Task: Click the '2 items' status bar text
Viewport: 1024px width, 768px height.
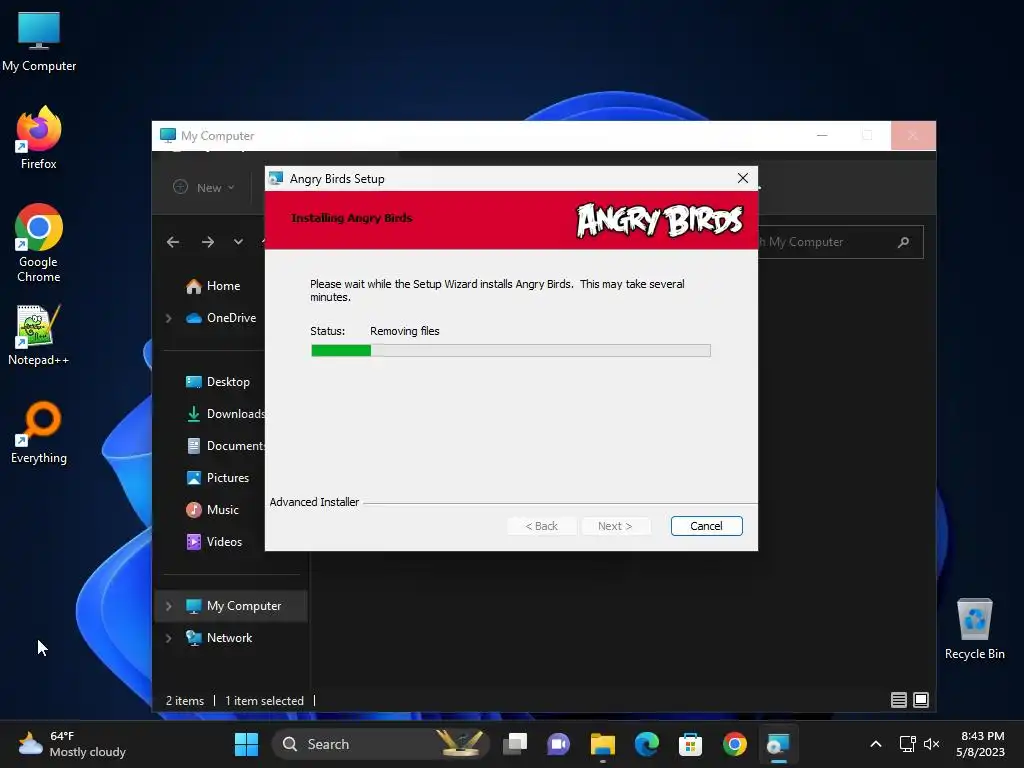Action: pyautogui.click(x=185, y=701)
